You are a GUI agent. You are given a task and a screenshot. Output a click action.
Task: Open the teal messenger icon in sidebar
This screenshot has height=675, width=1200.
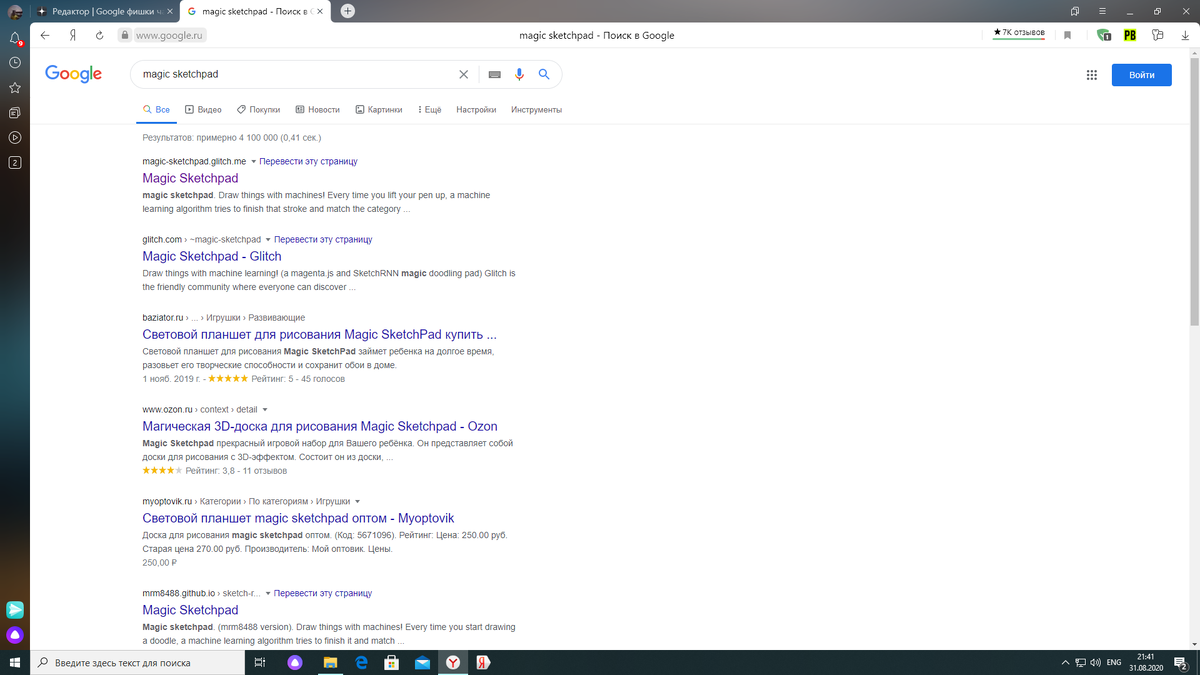coord(15,609)
